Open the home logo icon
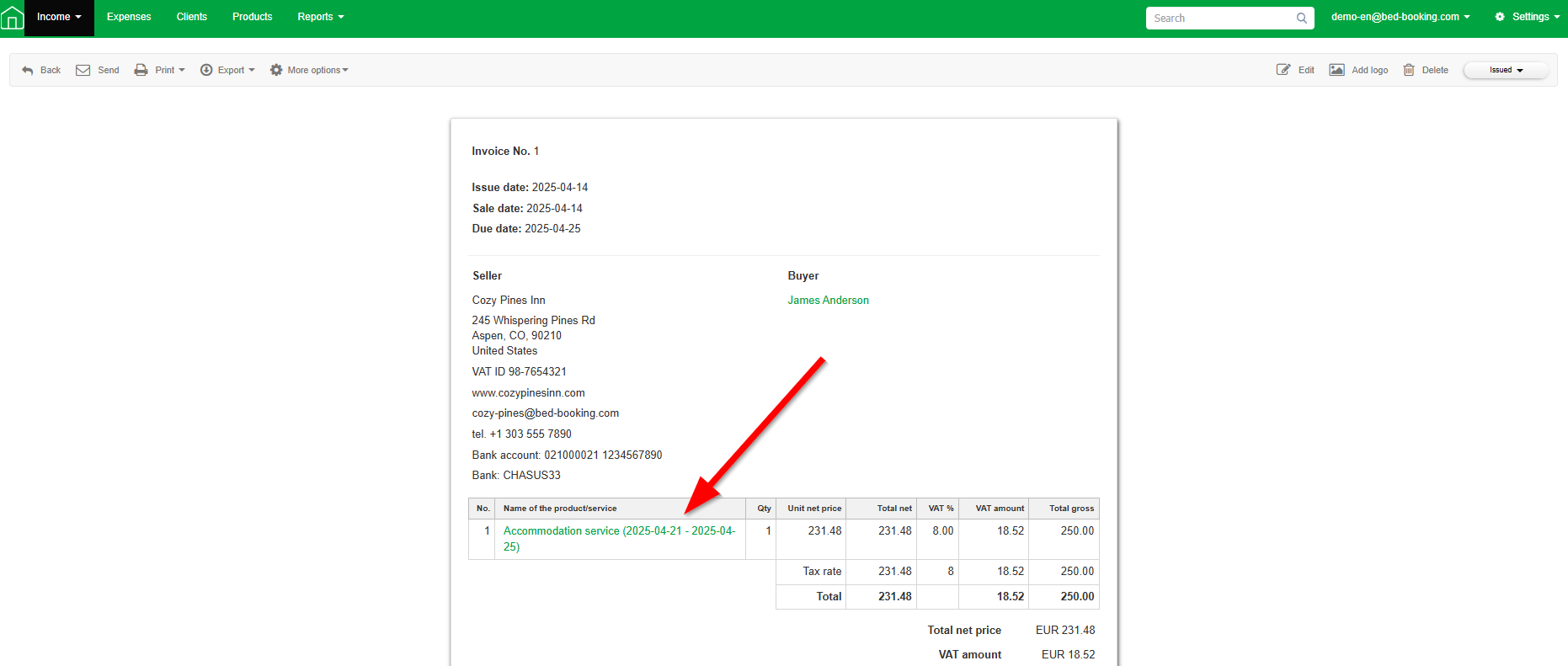 (x=12, y=18)
